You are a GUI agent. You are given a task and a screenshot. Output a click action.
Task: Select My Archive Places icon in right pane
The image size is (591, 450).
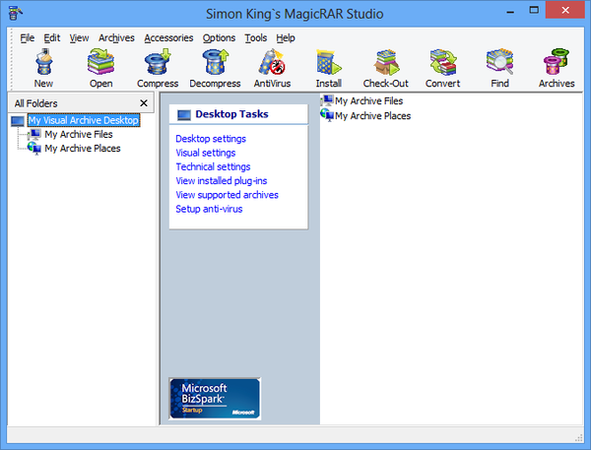tap(327, 115)
